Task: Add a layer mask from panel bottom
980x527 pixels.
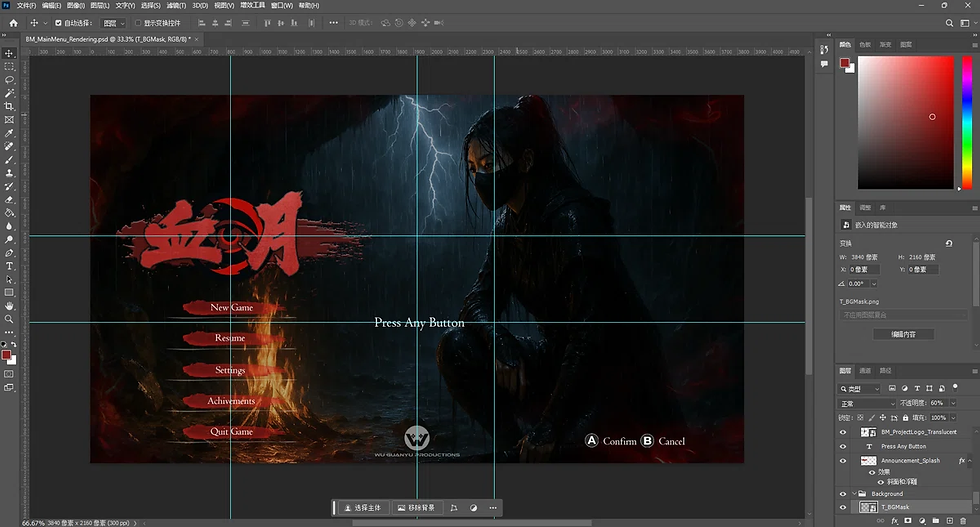Action: pos(908,520)
